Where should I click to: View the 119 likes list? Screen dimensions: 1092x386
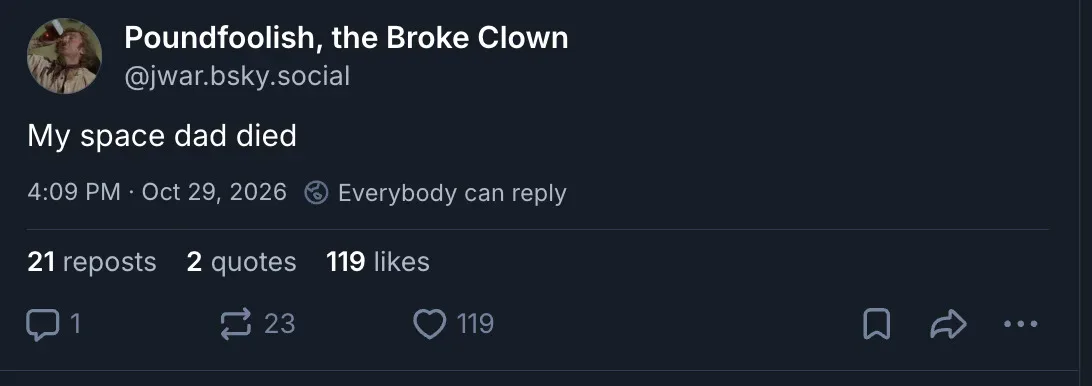click(378, 262)
